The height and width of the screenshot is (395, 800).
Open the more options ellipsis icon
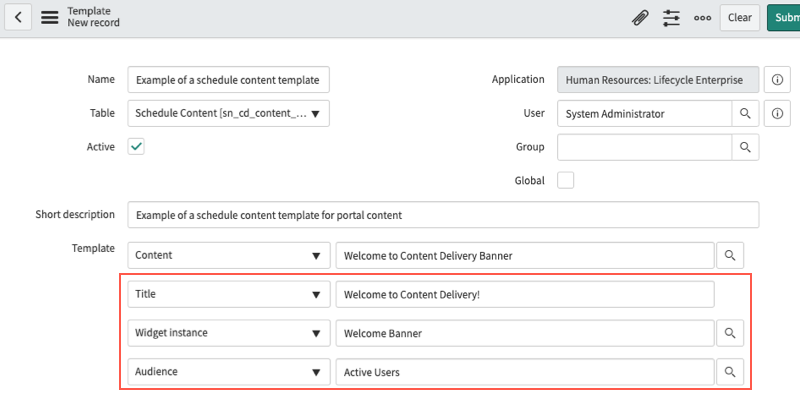[703, 18]
